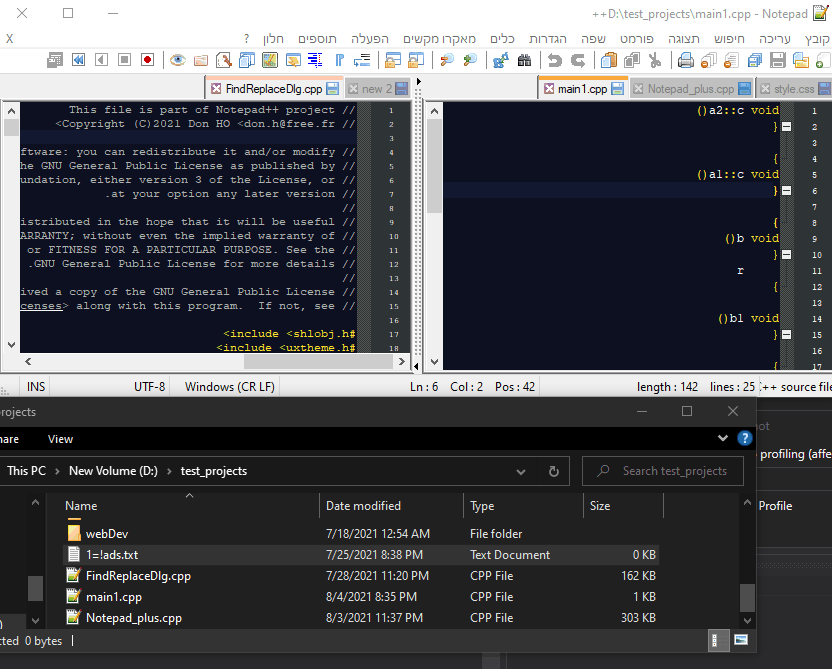Open User Defined Language dialog icon

[x=293, y=60]
